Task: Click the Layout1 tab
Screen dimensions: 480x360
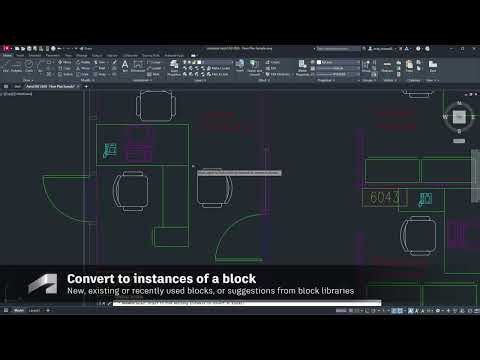Action: 34,311
